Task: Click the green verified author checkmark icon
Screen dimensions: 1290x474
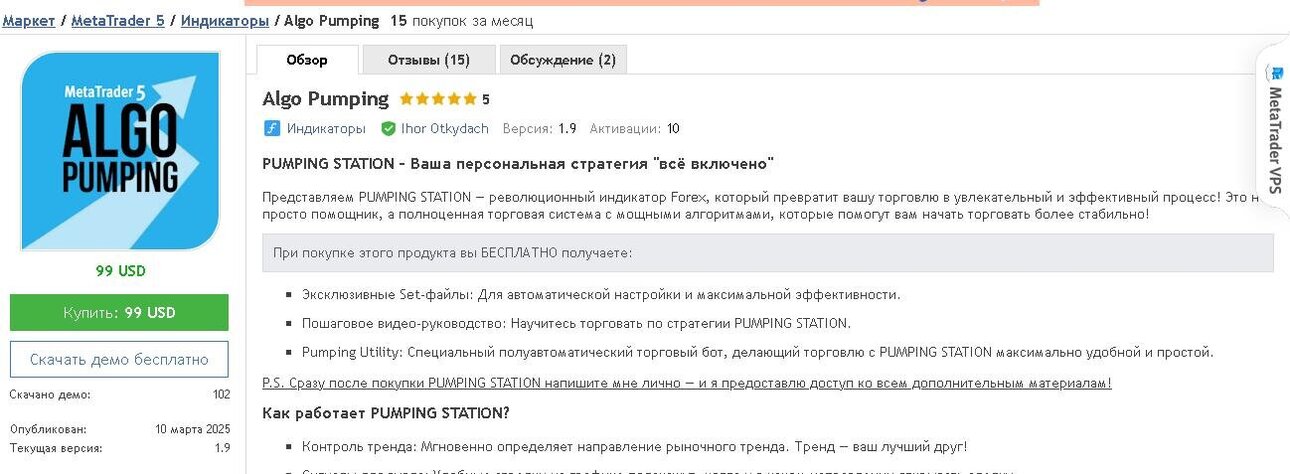Action: point(388,129)
